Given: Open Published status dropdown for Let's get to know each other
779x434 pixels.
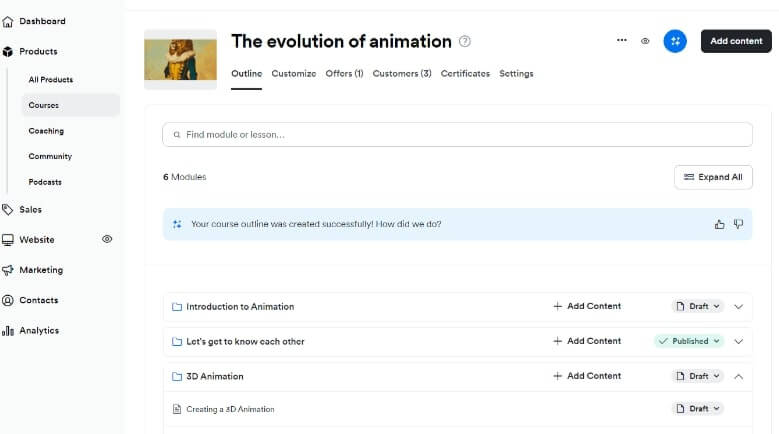Looking at the screenshot, I should (689, 341).
